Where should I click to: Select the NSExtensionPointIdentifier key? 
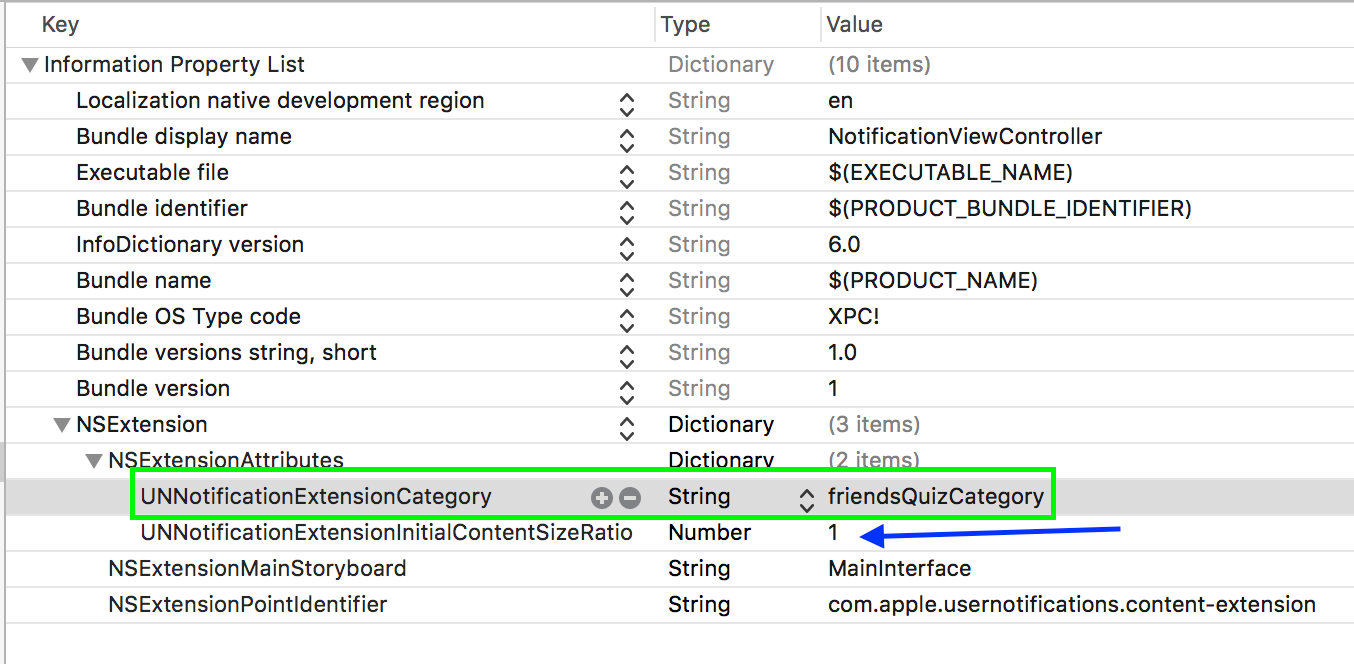247,605
